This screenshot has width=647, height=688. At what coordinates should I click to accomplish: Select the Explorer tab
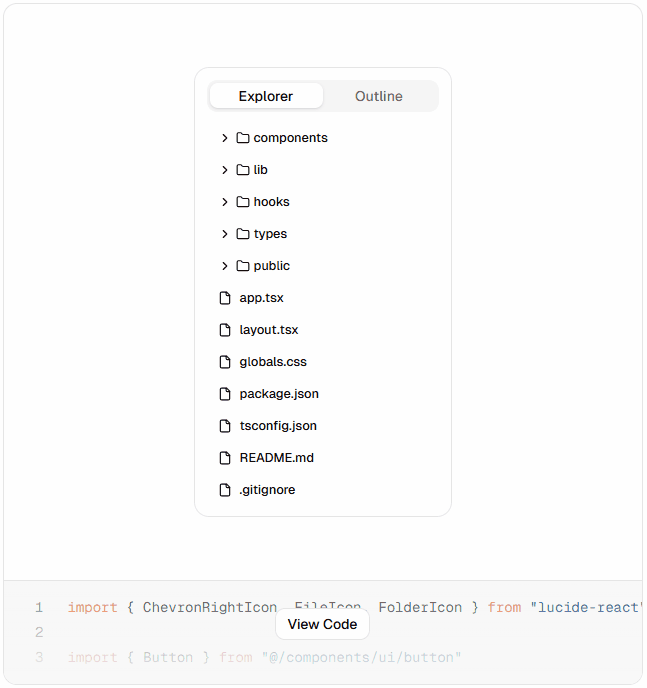point(266,96)
